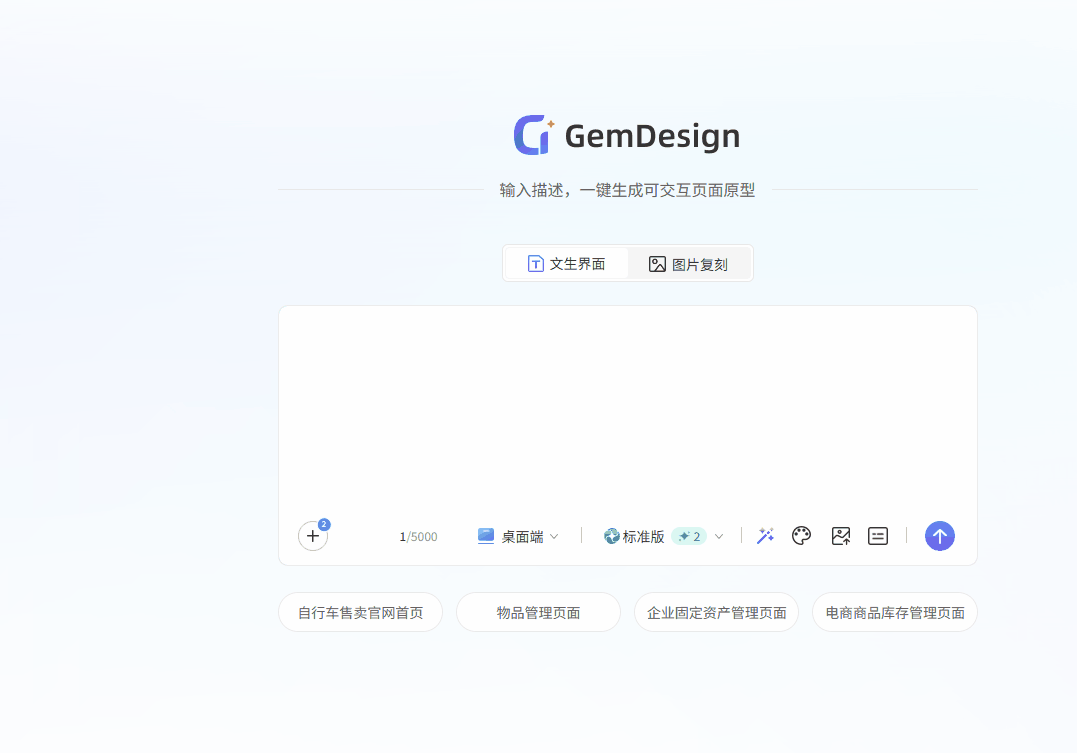Expand the 标准版 chevron arrow
The image size is (1077, 753).
pyautogui.click(x=718, y=537)
